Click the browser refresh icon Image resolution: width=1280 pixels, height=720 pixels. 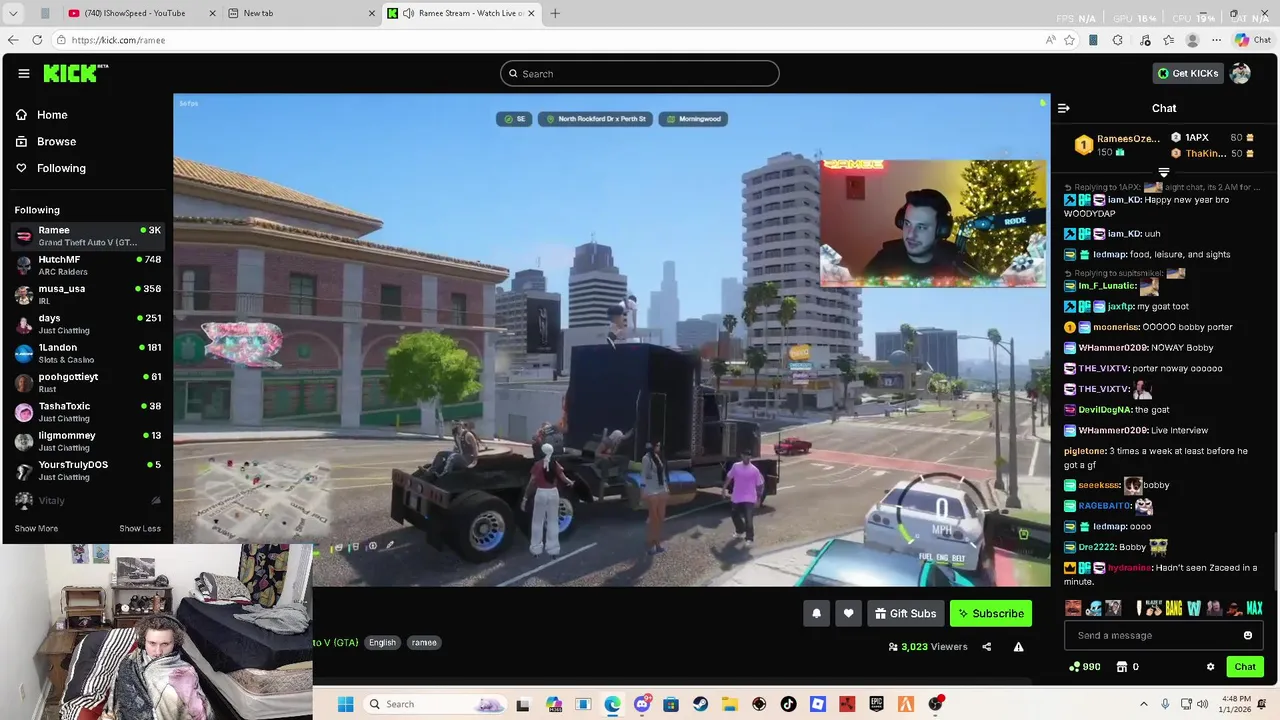point(37,40)
